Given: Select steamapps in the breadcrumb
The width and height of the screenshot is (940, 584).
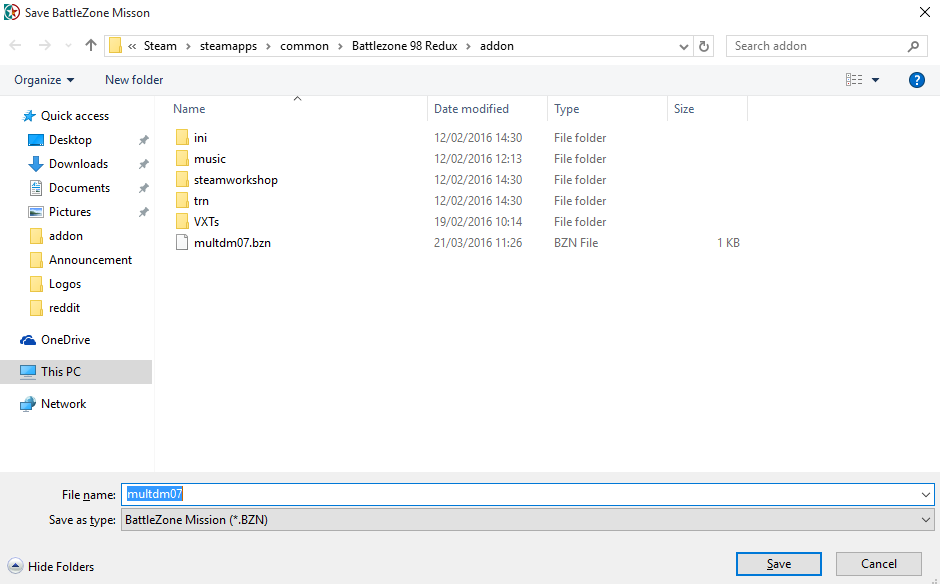Looking at the screenshot, I should [228, 46].
